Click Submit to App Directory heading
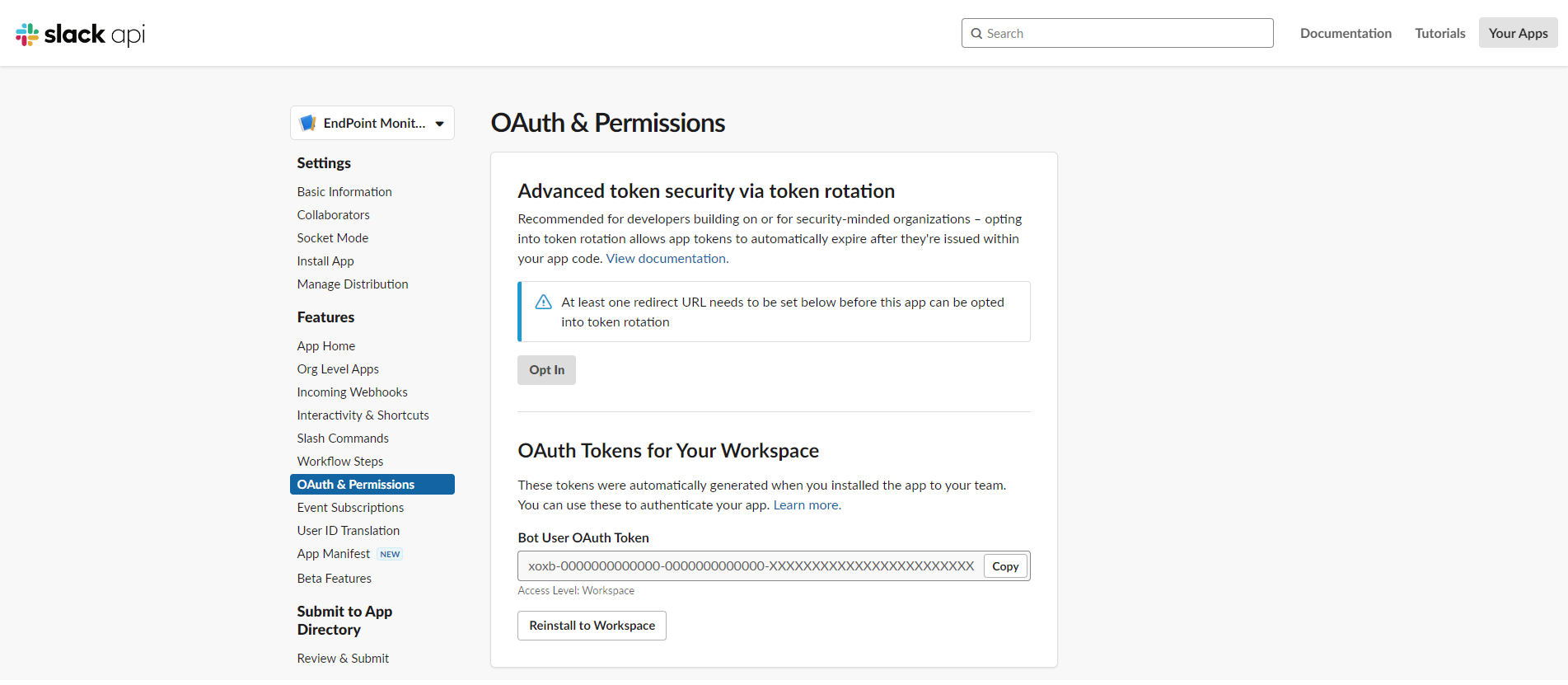 tap(344, 621)
